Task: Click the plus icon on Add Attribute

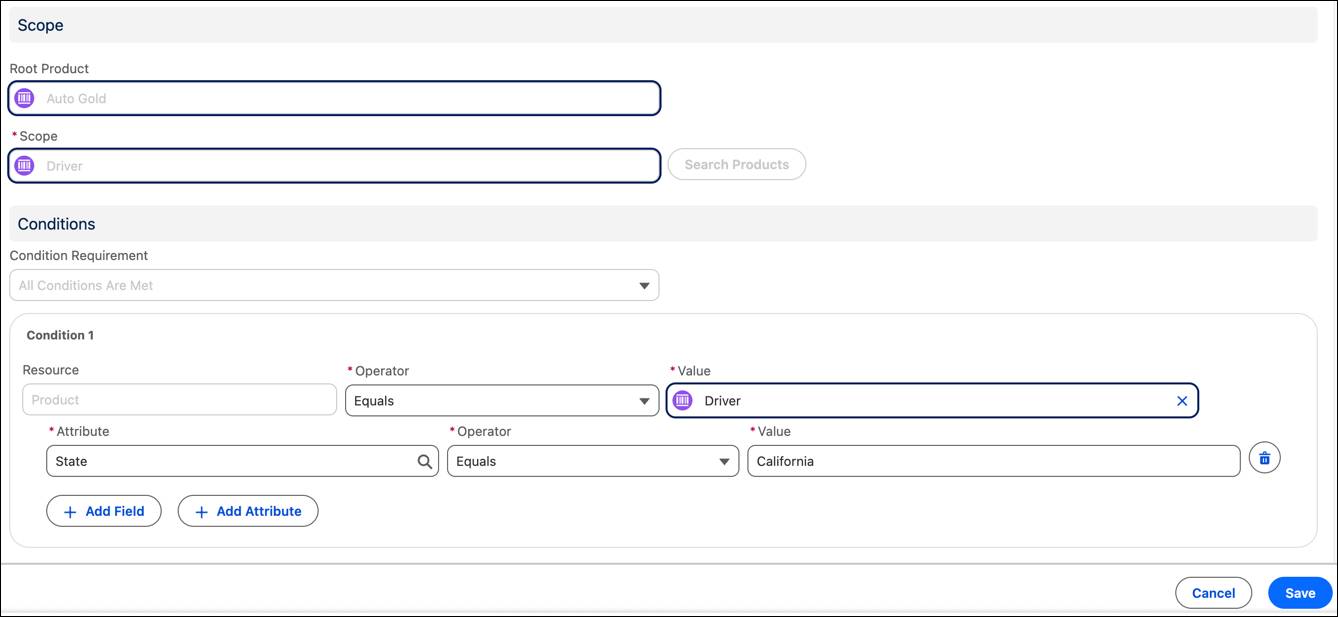Action: tap(200, 511)
